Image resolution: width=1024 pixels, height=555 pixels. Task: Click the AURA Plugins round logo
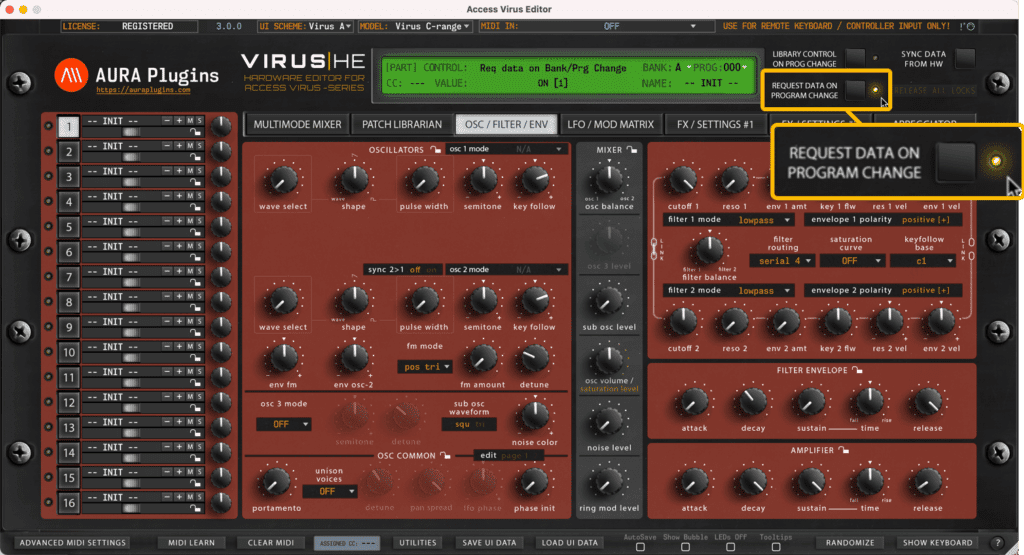(71, 75)
